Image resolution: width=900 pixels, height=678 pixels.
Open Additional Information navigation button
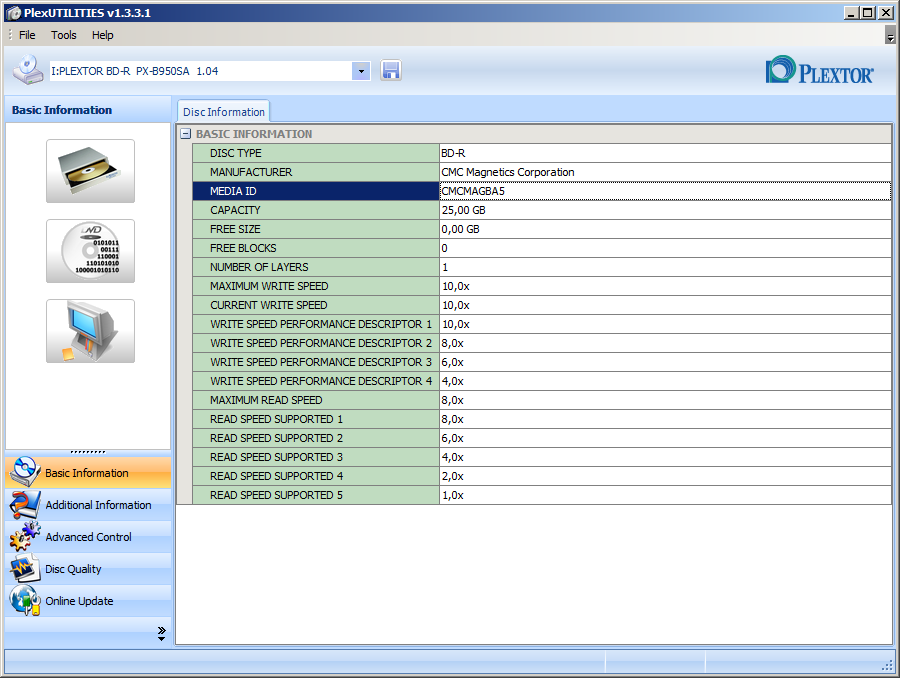click(x=88, y=505)
